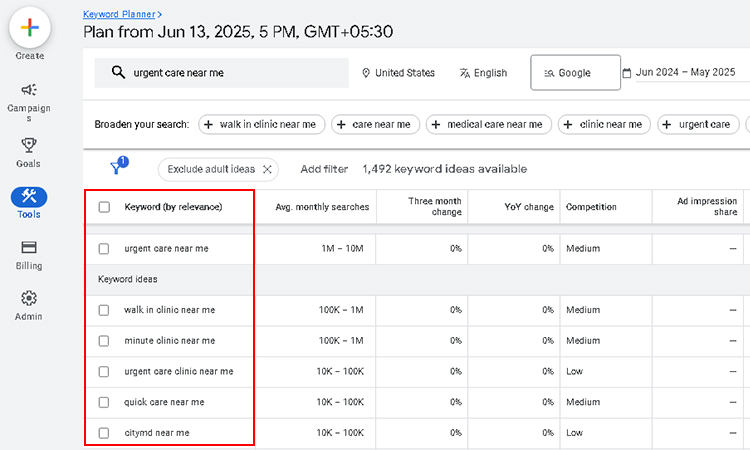Image resolution: width=750 pixels, height=450 pixels.
Task: Click the Add filter button
Action: pyautogui.click(x=324, y=169)
